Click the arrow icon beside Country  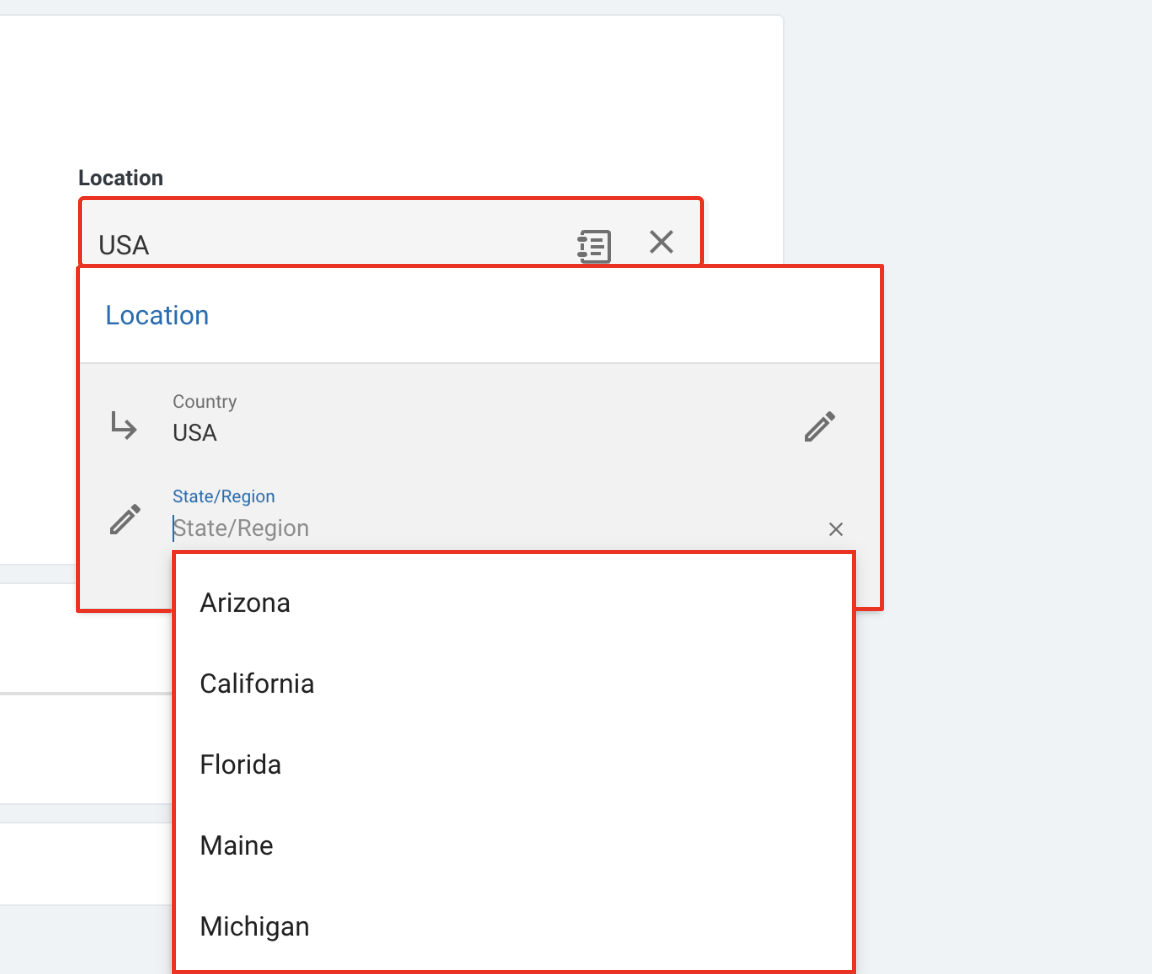pyautogui.click(x=123, y=425)
